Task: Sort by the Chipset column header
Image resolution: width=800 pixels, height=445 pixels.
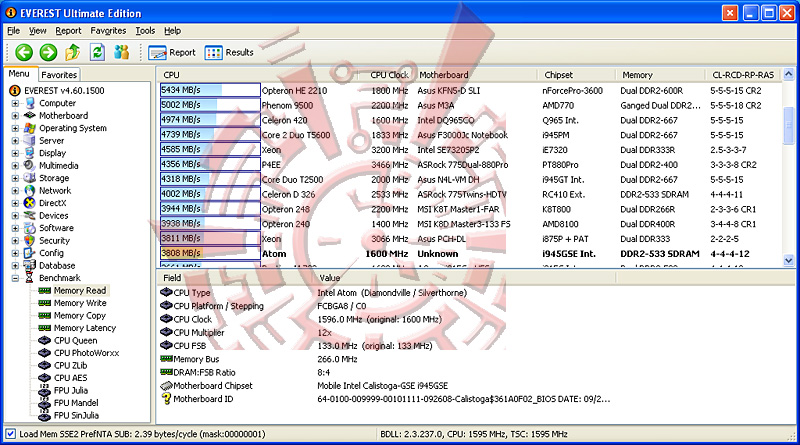Action: pos(558,75)
